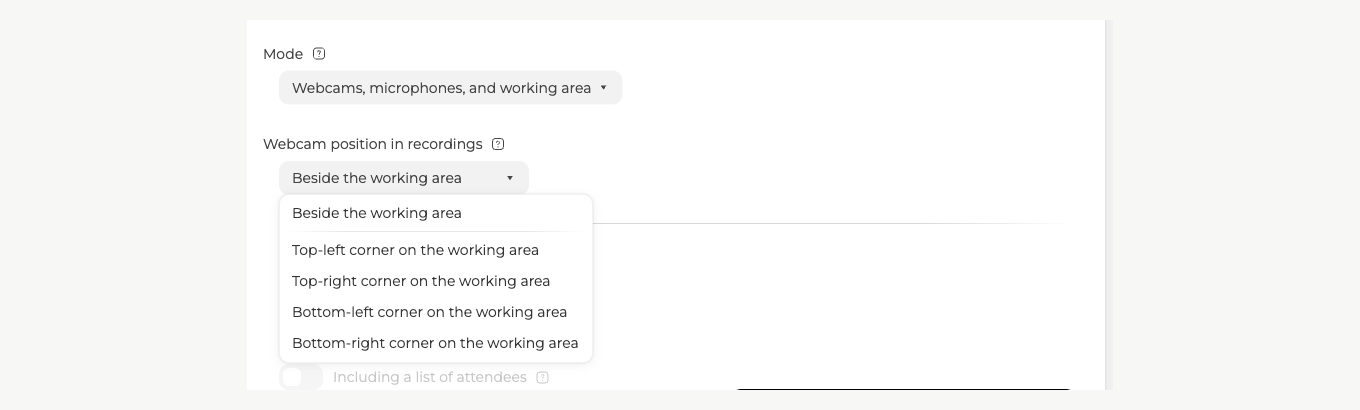This screenshot has width=1360, height=410.
Task: Click the separator line between dropdown list options
Action: click(x=436, y=231)
